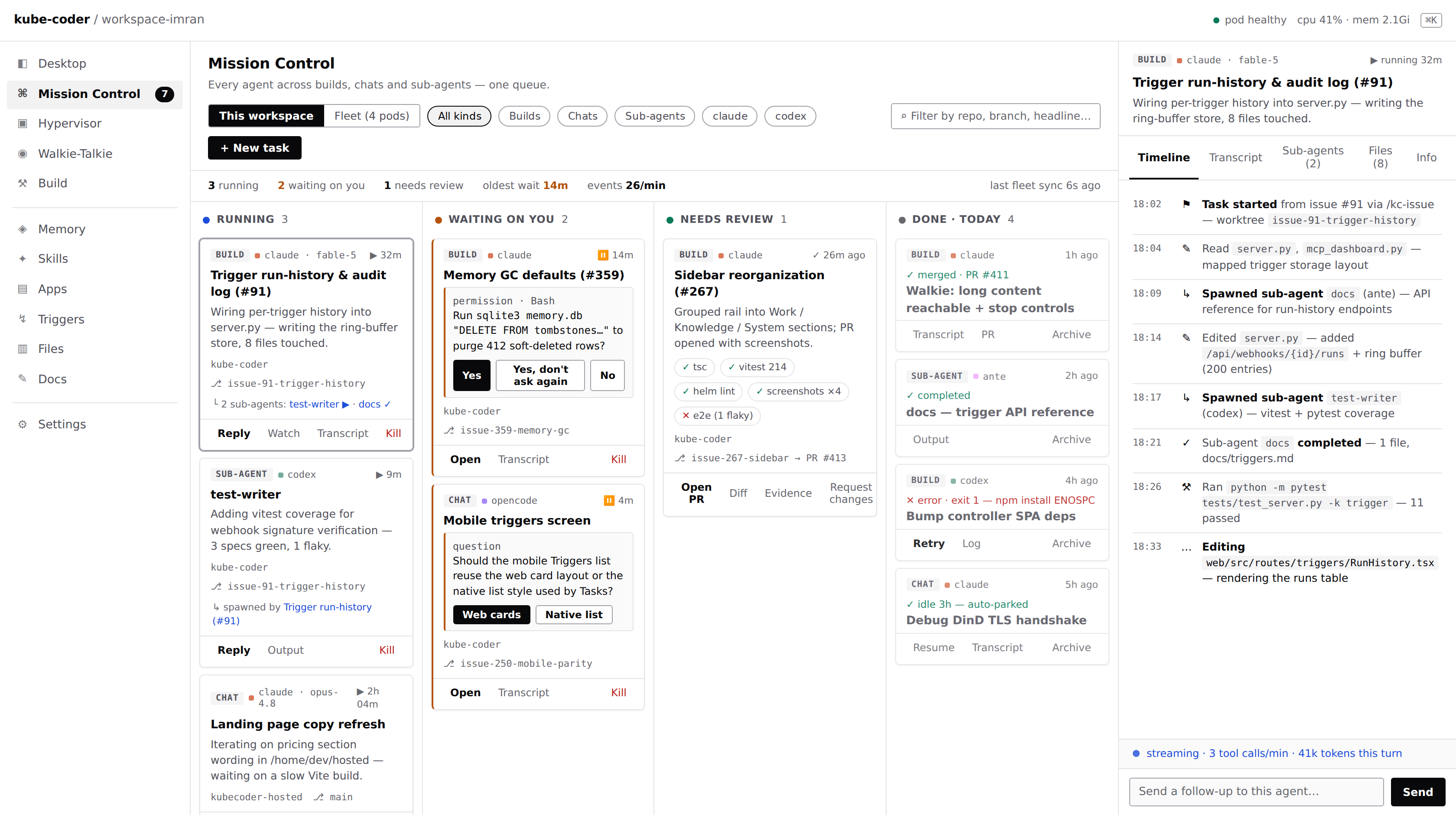
Task: Click the flag icon at 18:02 timeline entry
Action: 1186,204
